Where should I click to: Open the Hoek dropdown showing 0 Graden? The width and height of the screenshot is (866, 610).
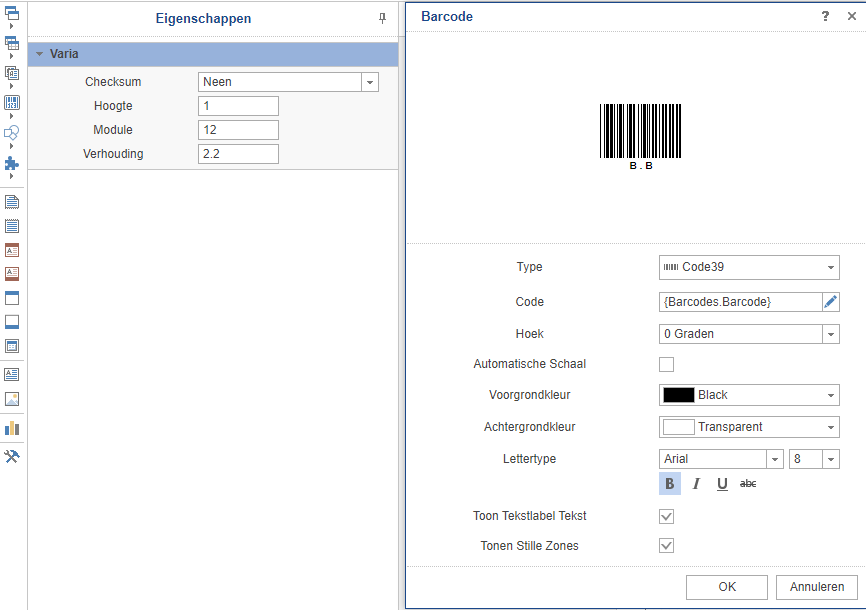pos(749,334)
